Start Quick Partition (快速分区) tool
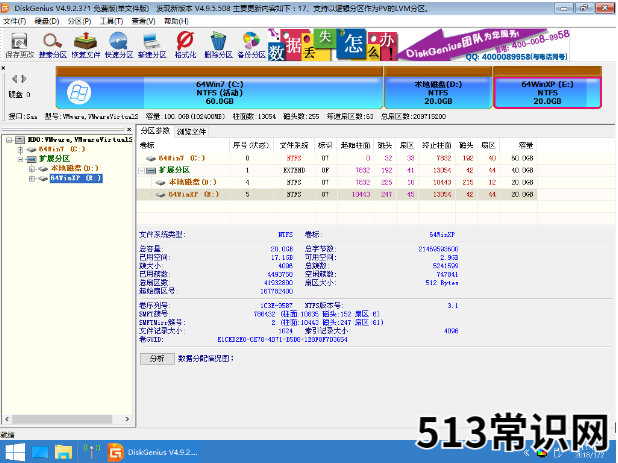This screenshot has height=463, width=618. click(x=119, y=45)
